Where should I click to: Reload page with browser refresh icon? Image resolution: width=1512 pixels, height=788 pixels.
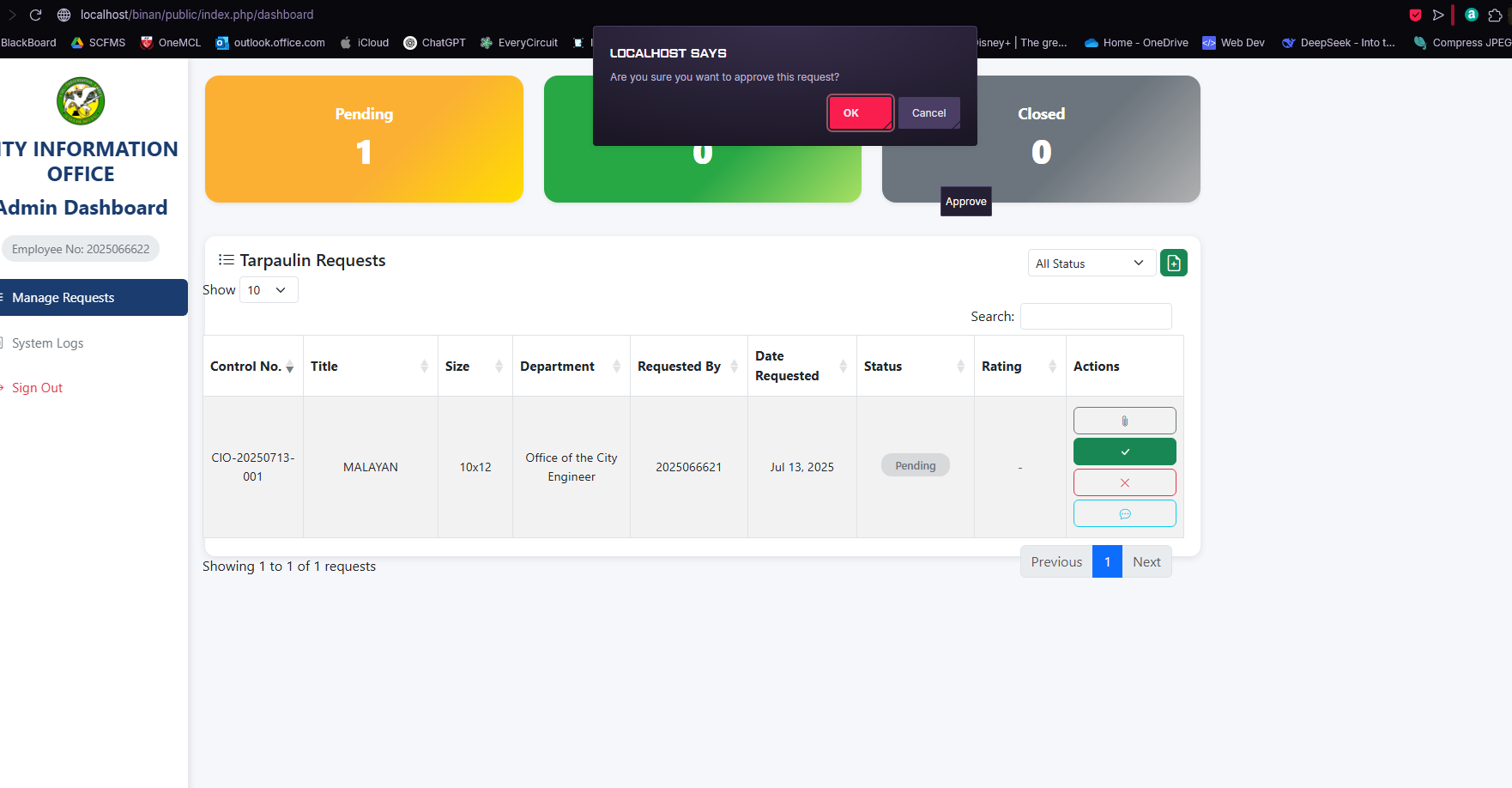click(x=35, y=15)
